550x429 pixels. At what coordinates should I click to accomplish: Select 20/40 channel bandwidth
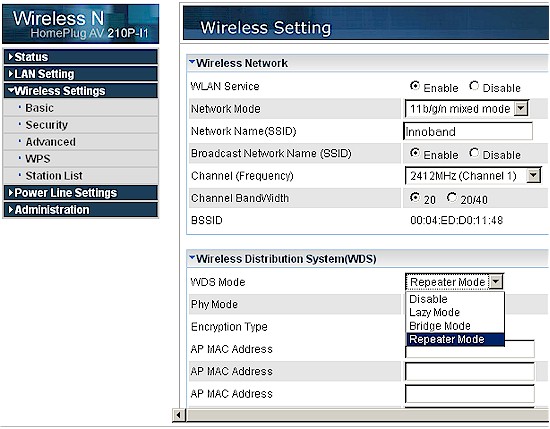pyautogui.click(x=452, y=197)
